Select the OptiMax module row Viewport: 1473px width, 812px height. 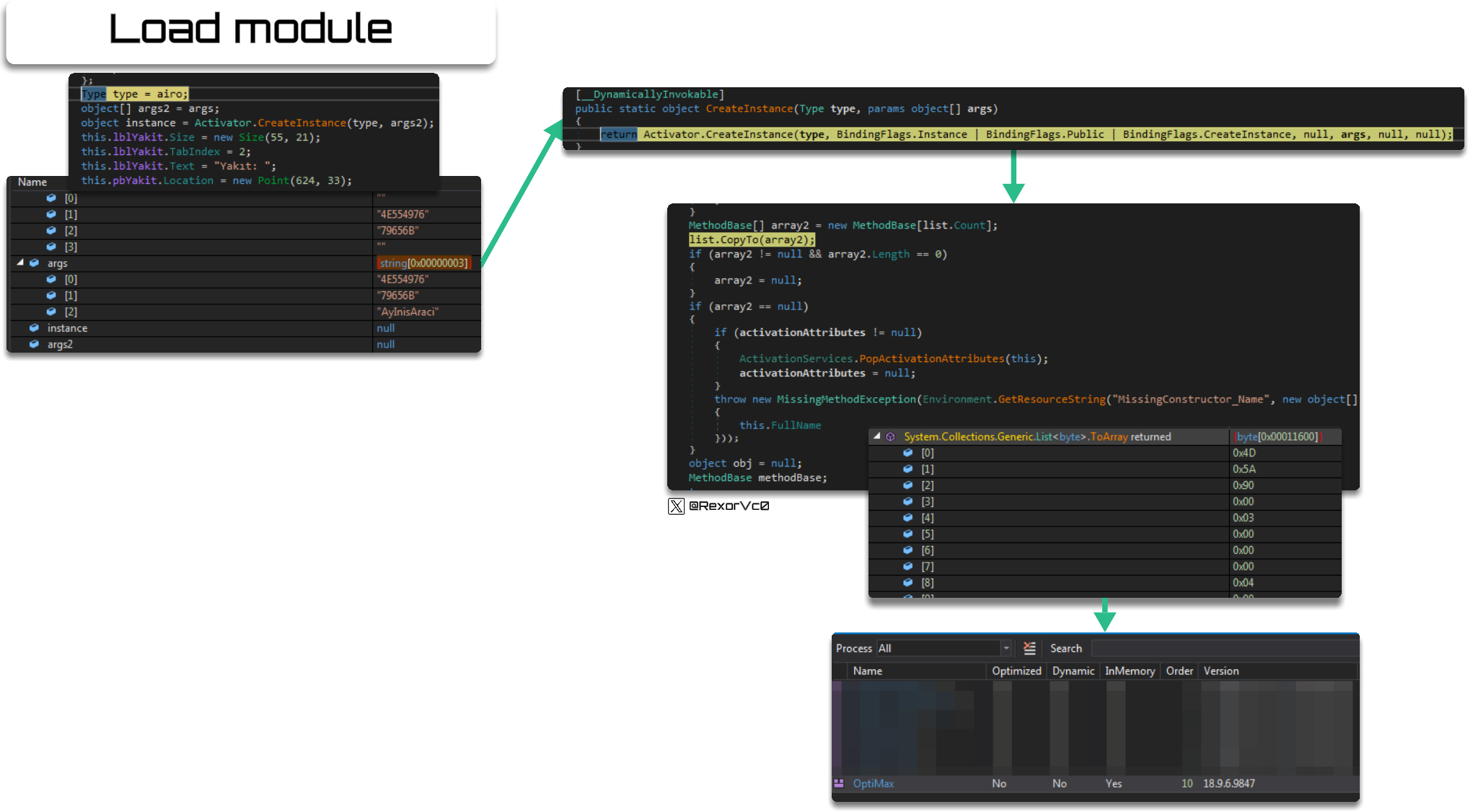[x=1095, y=783]
